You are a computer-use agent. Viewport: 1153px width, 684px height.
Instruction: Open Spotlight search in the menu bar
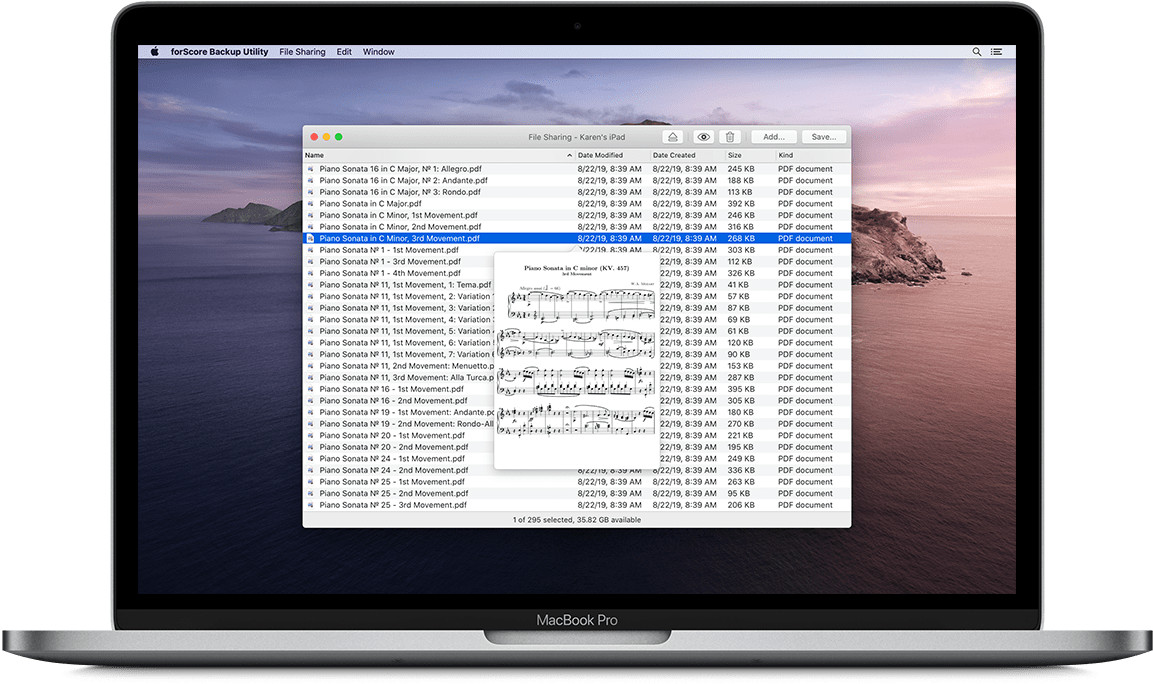977,51
